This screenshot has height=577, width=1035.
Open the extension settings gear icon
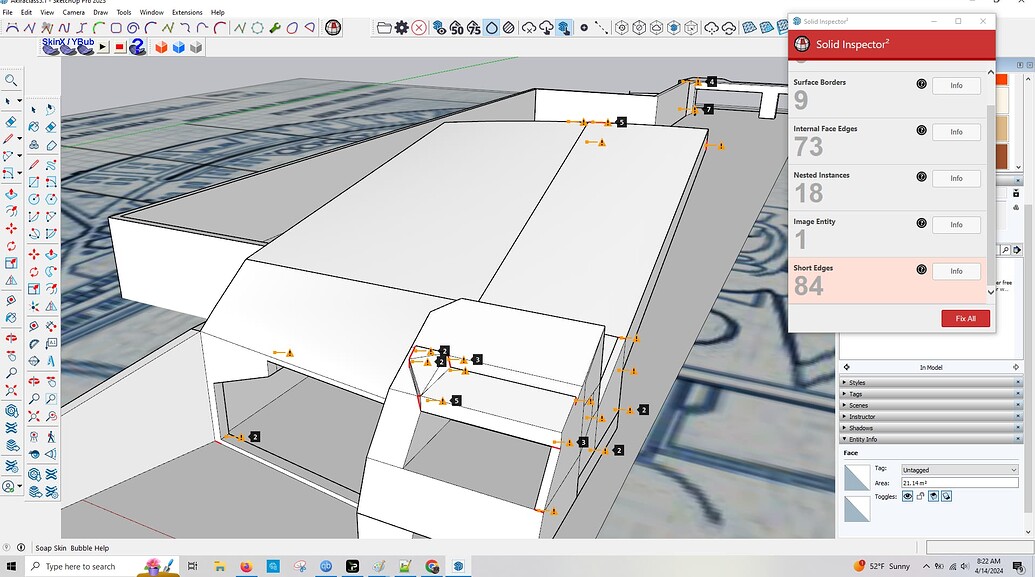[400, 27]
